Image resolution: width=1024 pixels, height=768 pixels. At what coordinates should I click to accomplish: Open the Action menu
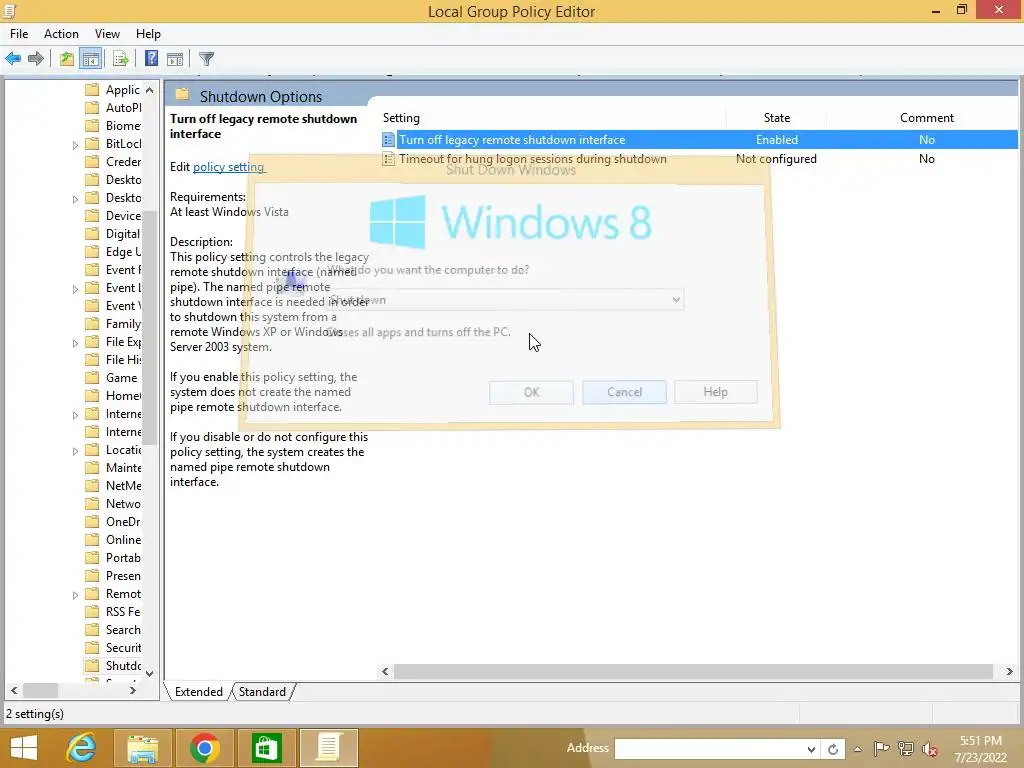click(61, 34)
